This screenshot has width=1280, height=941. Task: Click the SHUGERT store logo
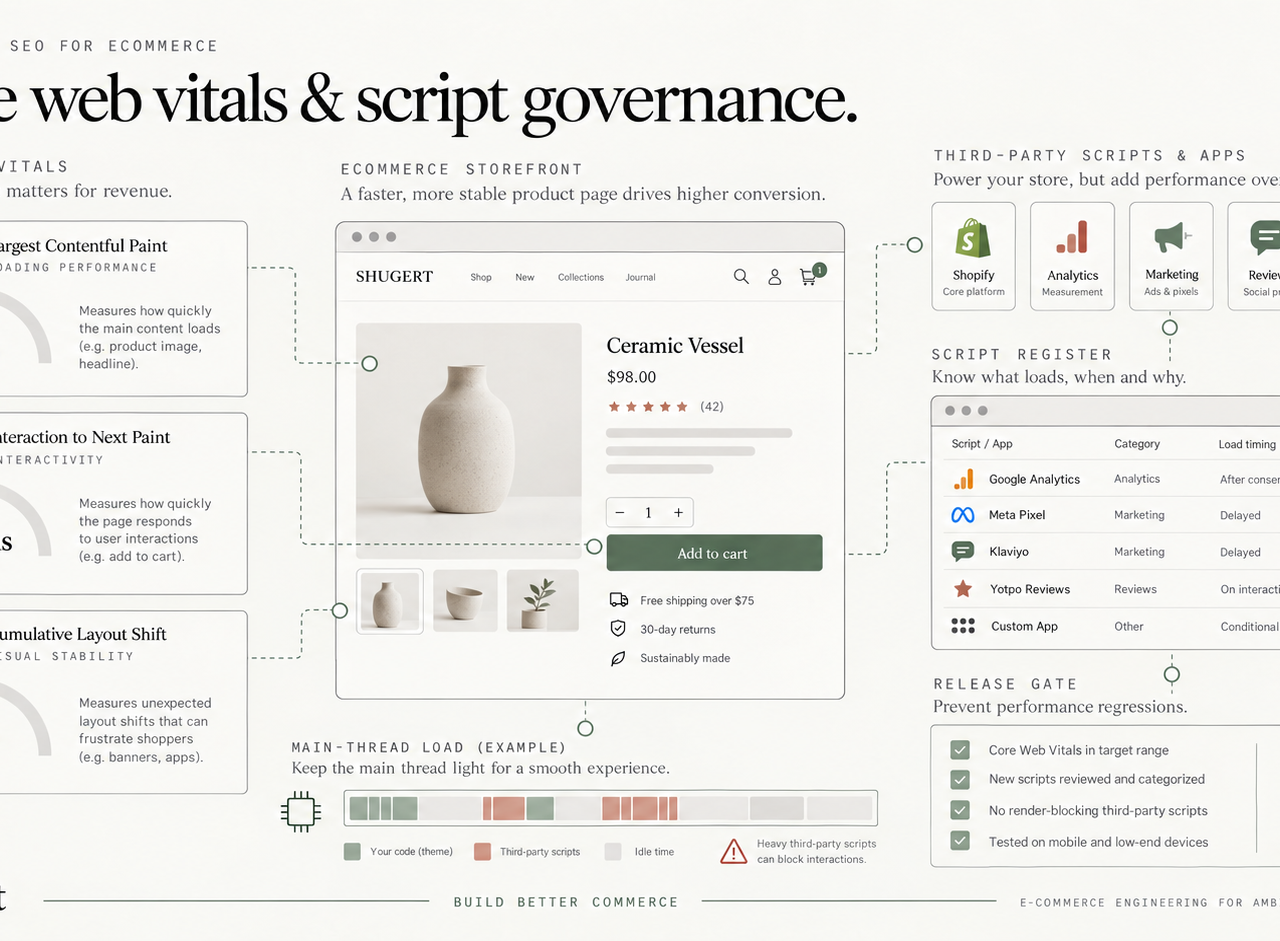[x=394, y=277]
